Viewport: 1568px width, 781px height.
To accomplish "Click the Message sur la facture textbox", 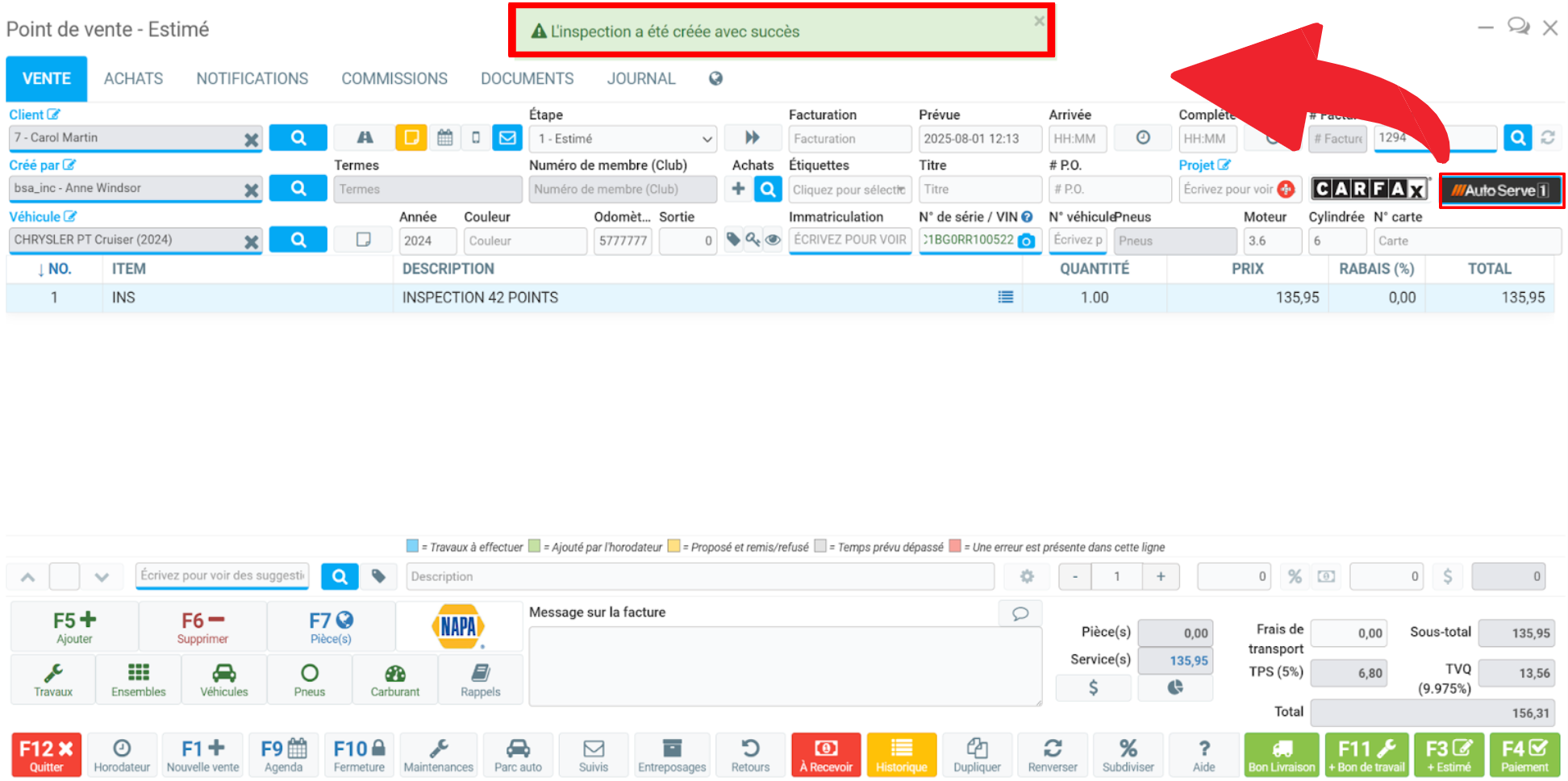I will [x=785, y=666].
